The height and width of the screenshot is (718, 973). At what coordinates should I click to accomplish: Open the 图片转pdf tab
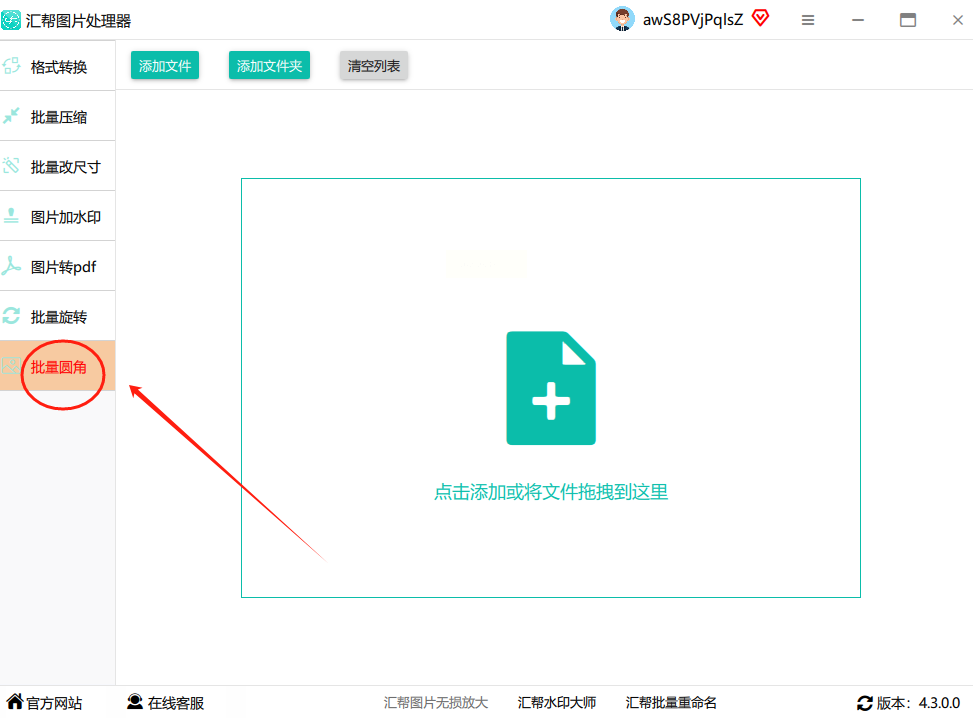click(x=58, y=266)
